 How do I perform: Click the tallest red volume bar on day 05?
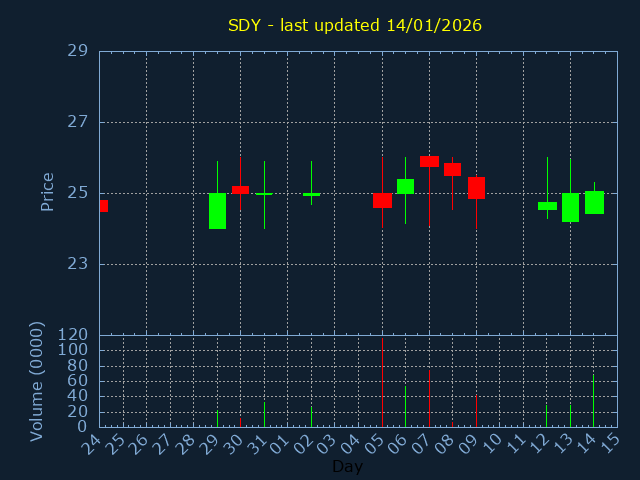(x=382, y=382)
